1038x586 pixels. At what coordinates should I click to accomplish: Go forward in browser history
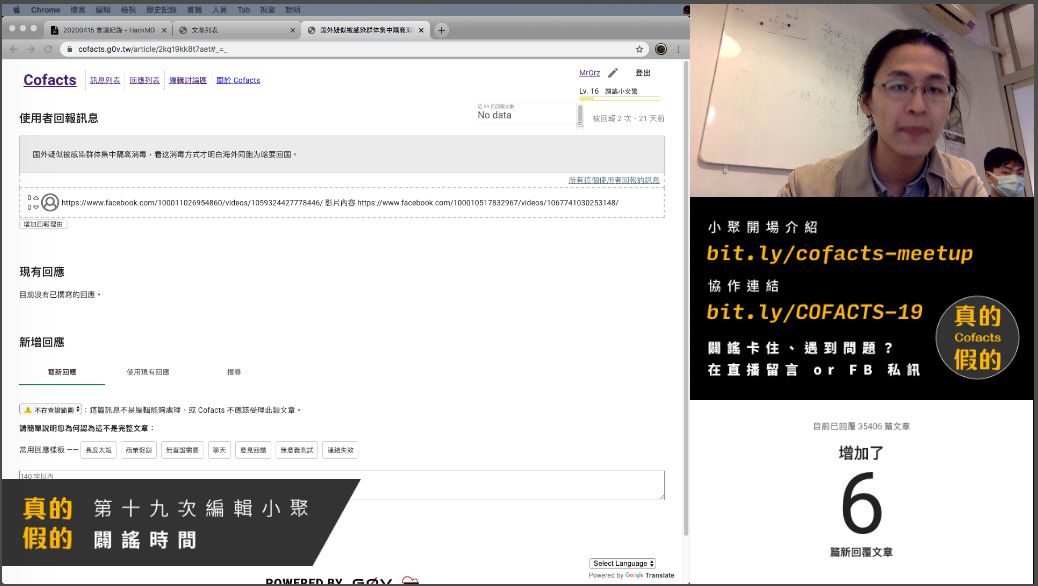pyautogui.click(x=30, y=49)
